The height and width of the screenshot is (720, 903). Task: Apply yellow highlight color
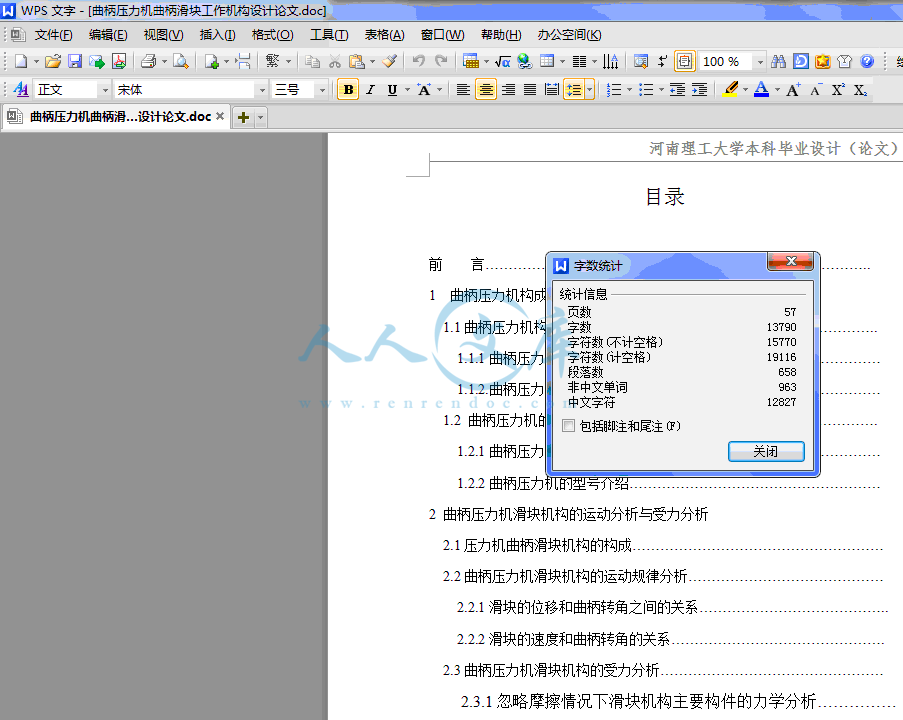tap(731, 90)
